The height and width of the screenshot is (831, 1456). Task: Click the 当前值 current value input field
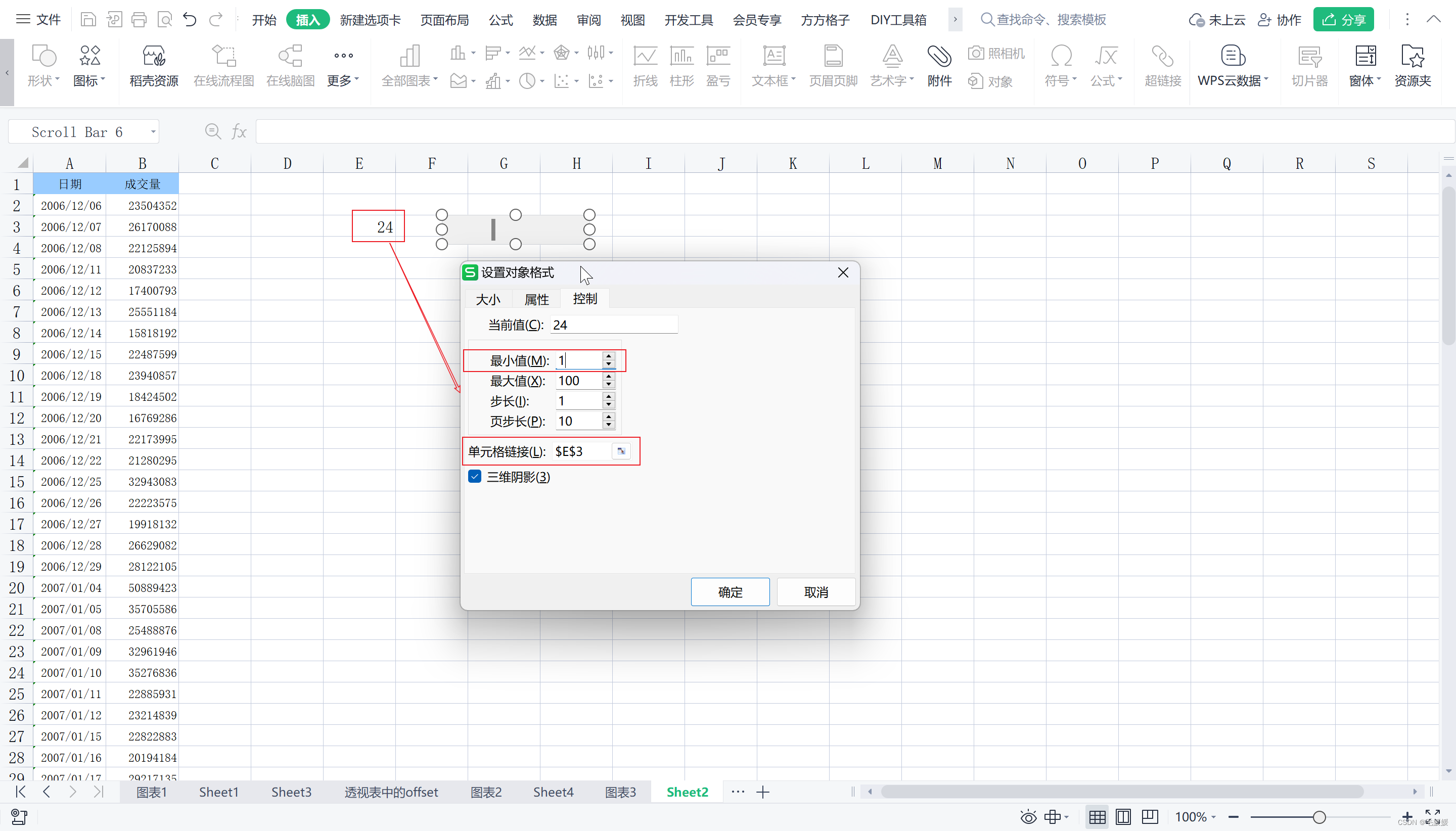614,325
